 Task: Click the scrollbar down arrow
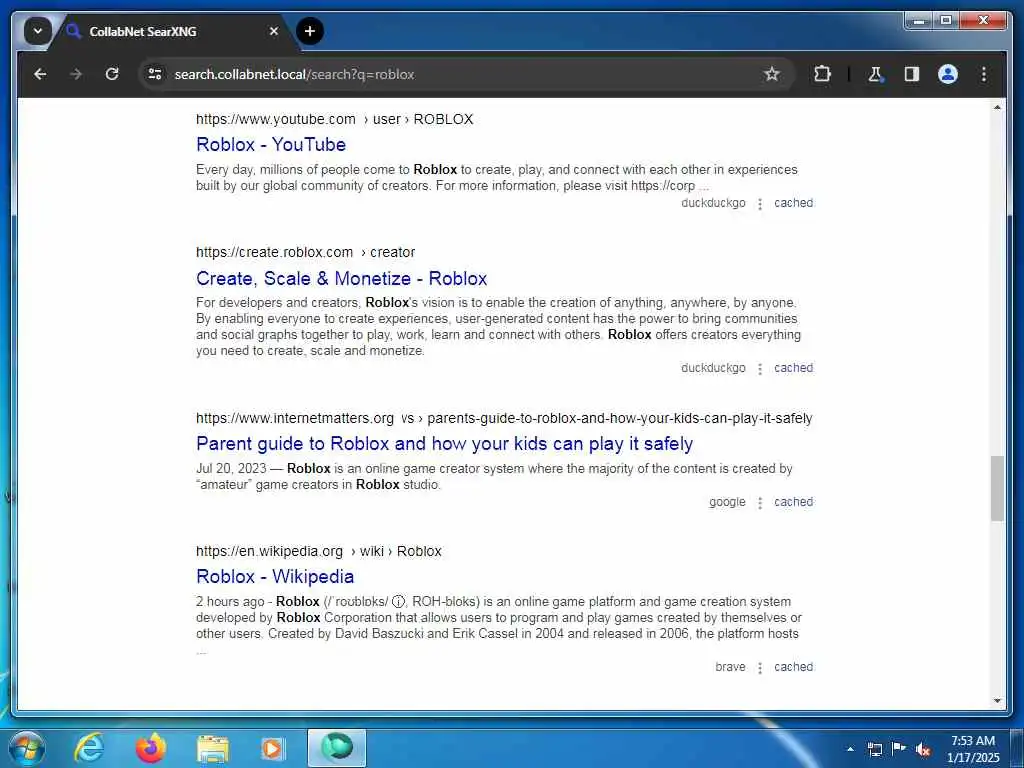(997, 701)
